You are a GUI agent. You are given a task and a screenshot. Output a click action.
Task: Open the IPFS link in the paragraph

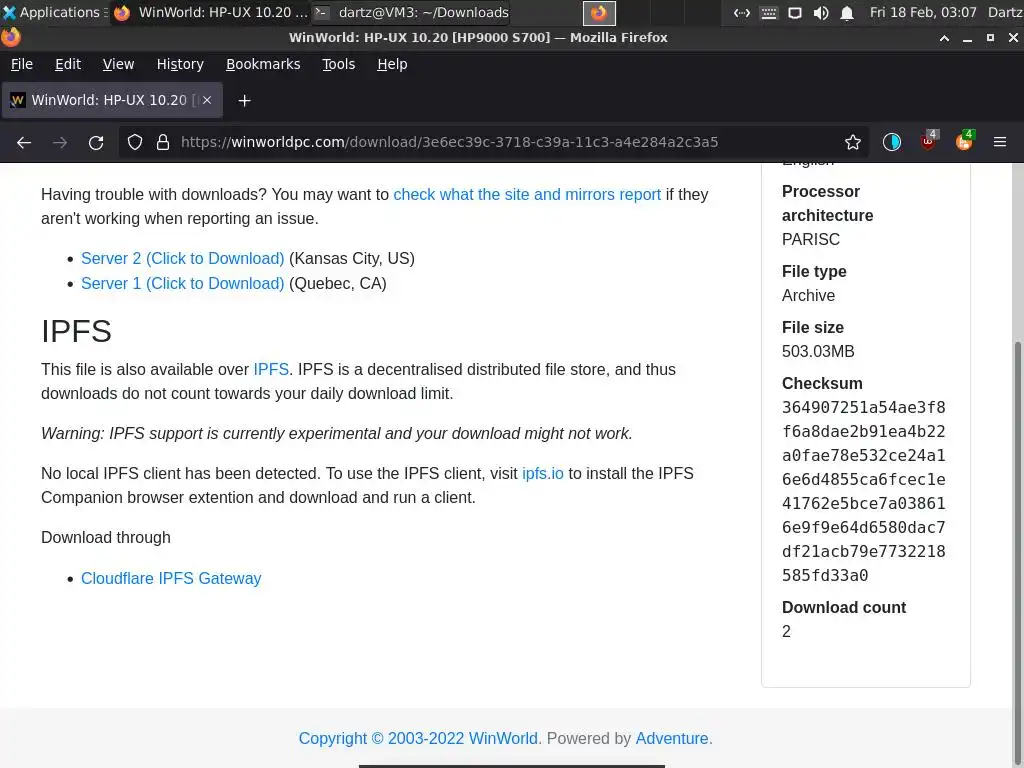pyautogui.click(x=271, y=370)
